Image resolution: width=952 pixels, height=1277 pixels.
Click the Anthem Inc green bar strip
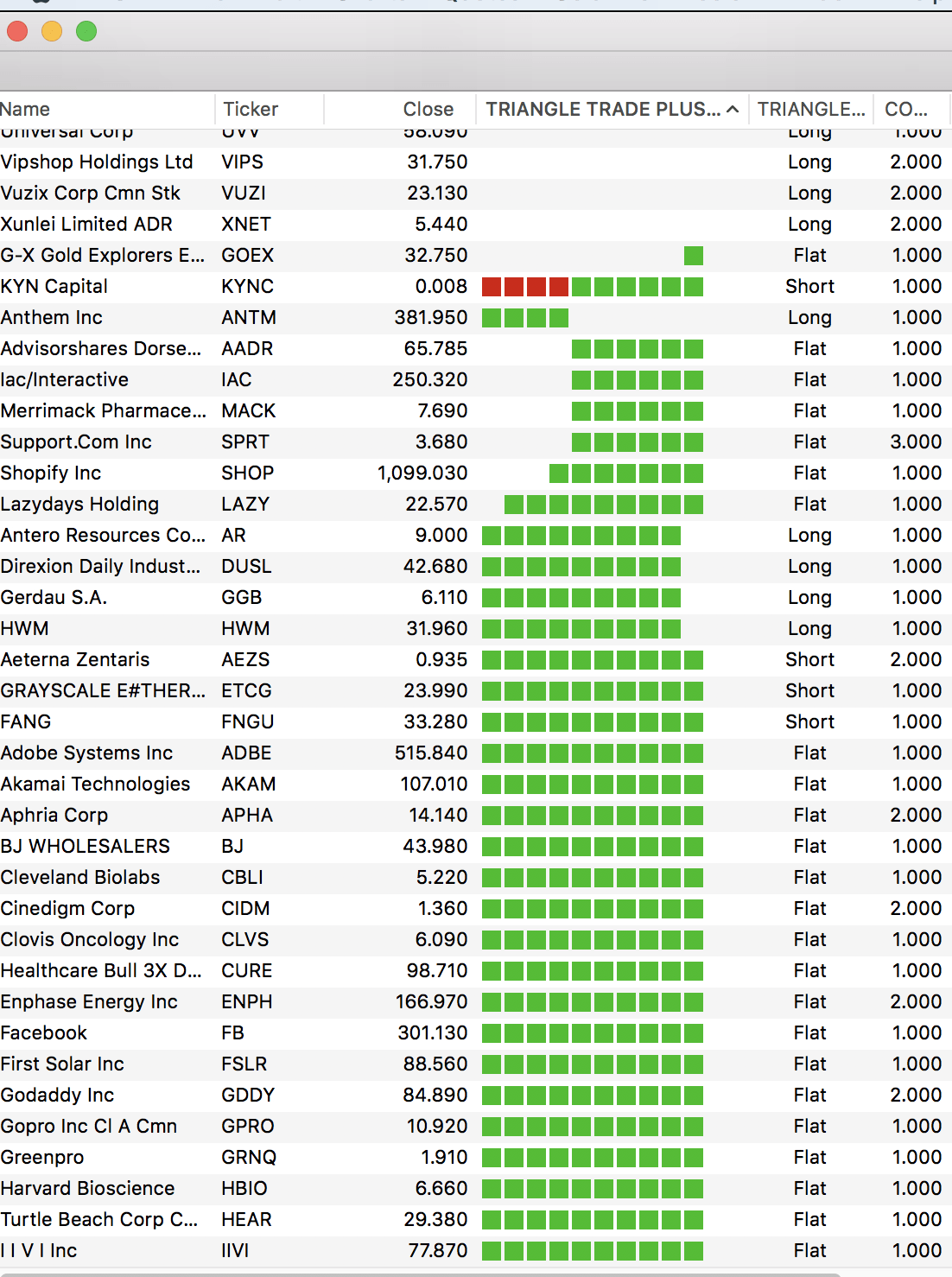525,318
